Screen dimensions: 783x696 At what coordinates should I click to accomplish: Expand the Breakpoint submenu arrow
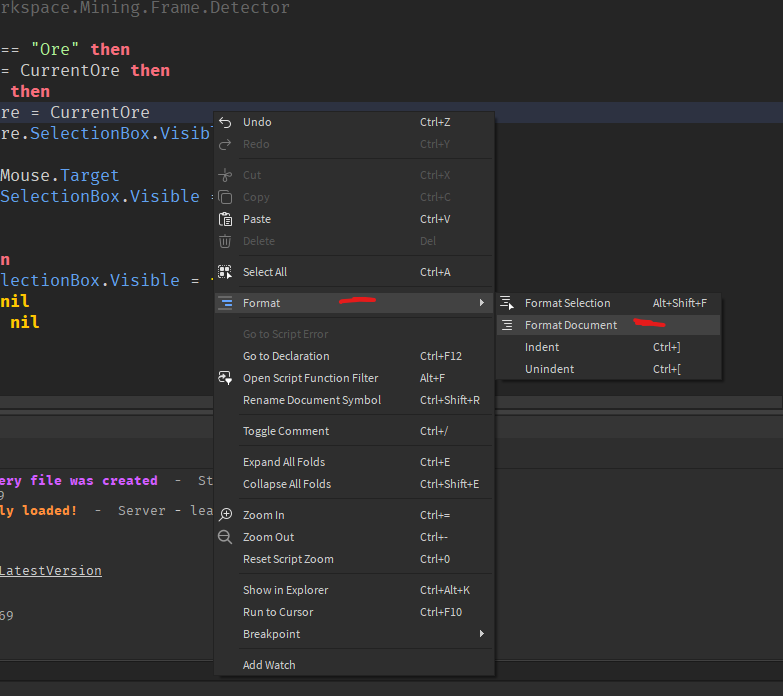(x=481, y=634)
